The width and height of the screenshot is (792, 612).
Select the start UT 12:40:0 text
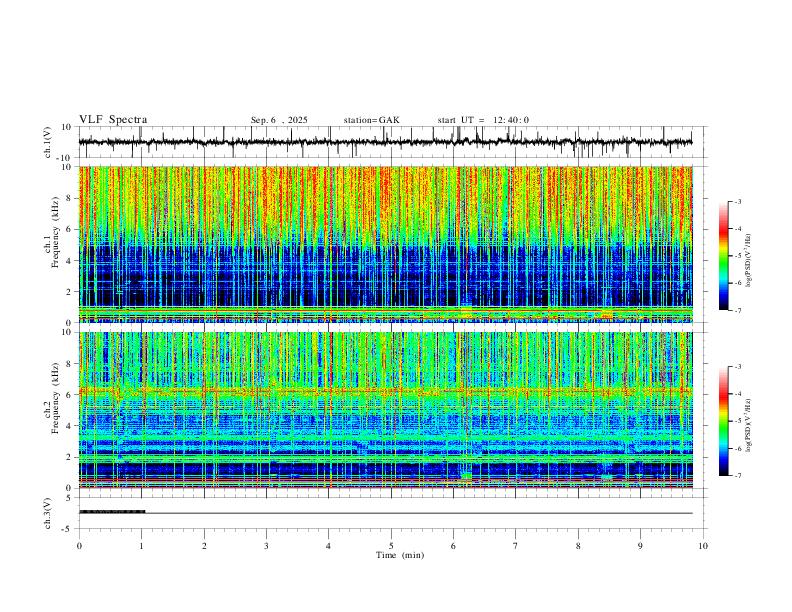483,120
